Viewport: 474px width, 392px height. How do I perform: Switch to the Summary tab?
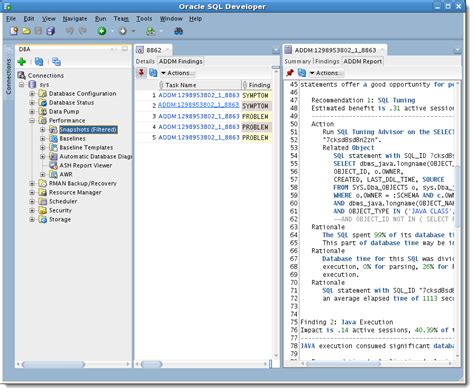click(x=297, y=61)
